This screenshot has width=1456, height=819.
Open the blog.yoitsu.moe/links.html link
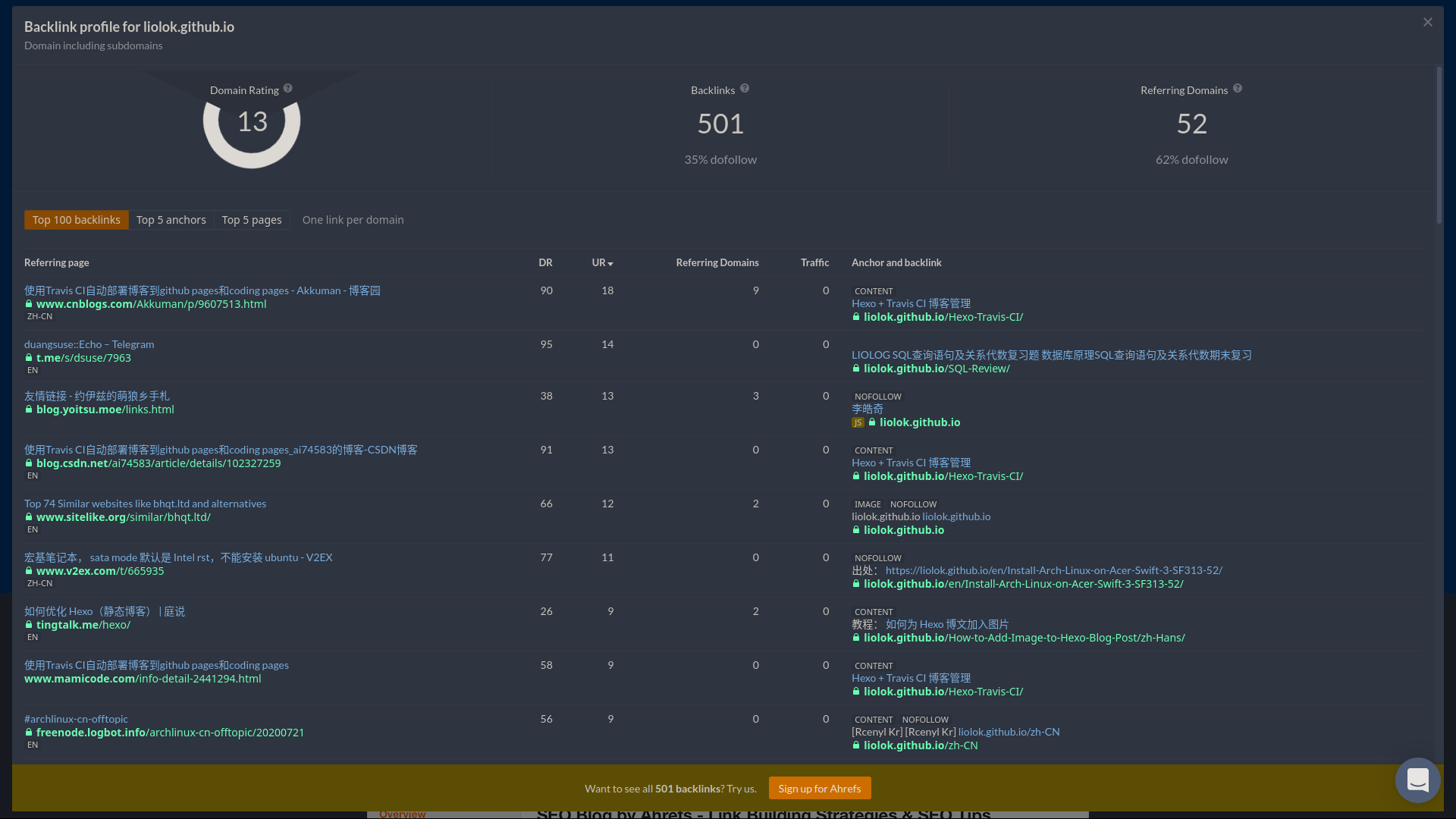[x=105, y=409]
